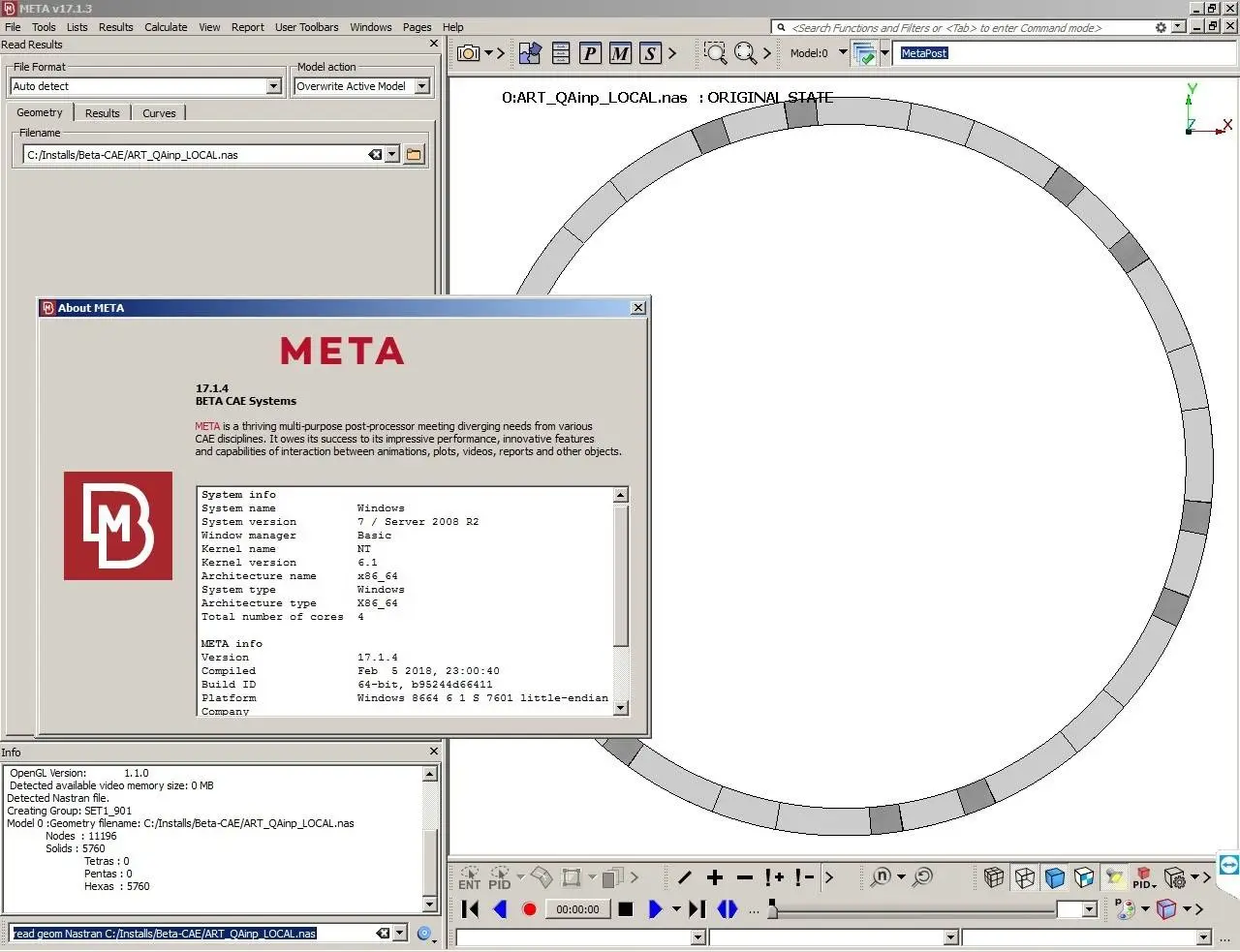Image resolution: width=1240 pixels, height=952 pixels.
Task: Click the red record button
Action: (529, 909)
